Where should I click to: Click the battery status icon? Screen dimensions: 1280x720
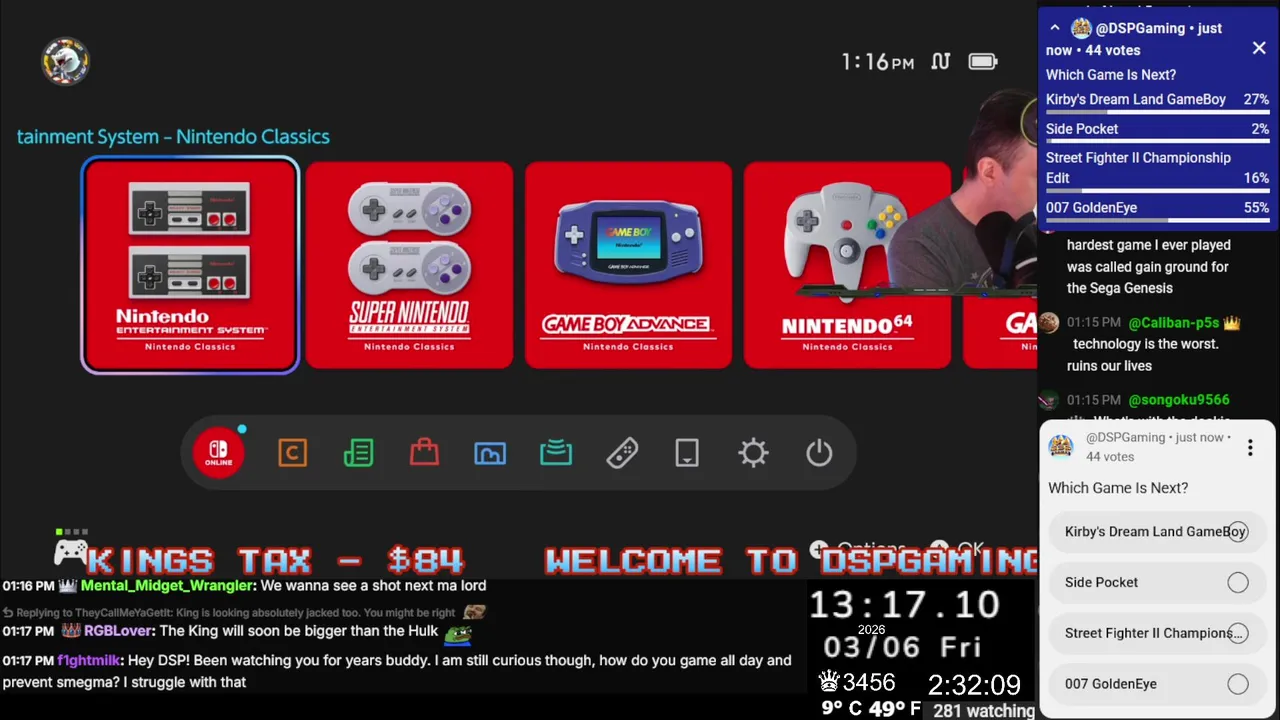(983, 62)
